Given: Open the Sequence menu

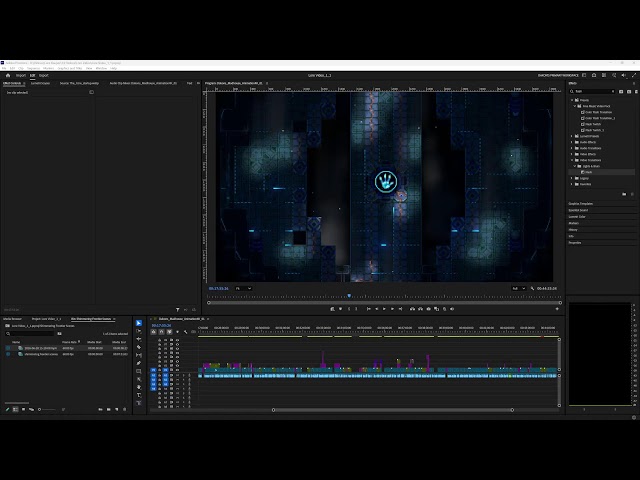Looking at the screenshot, I should 33,68.
